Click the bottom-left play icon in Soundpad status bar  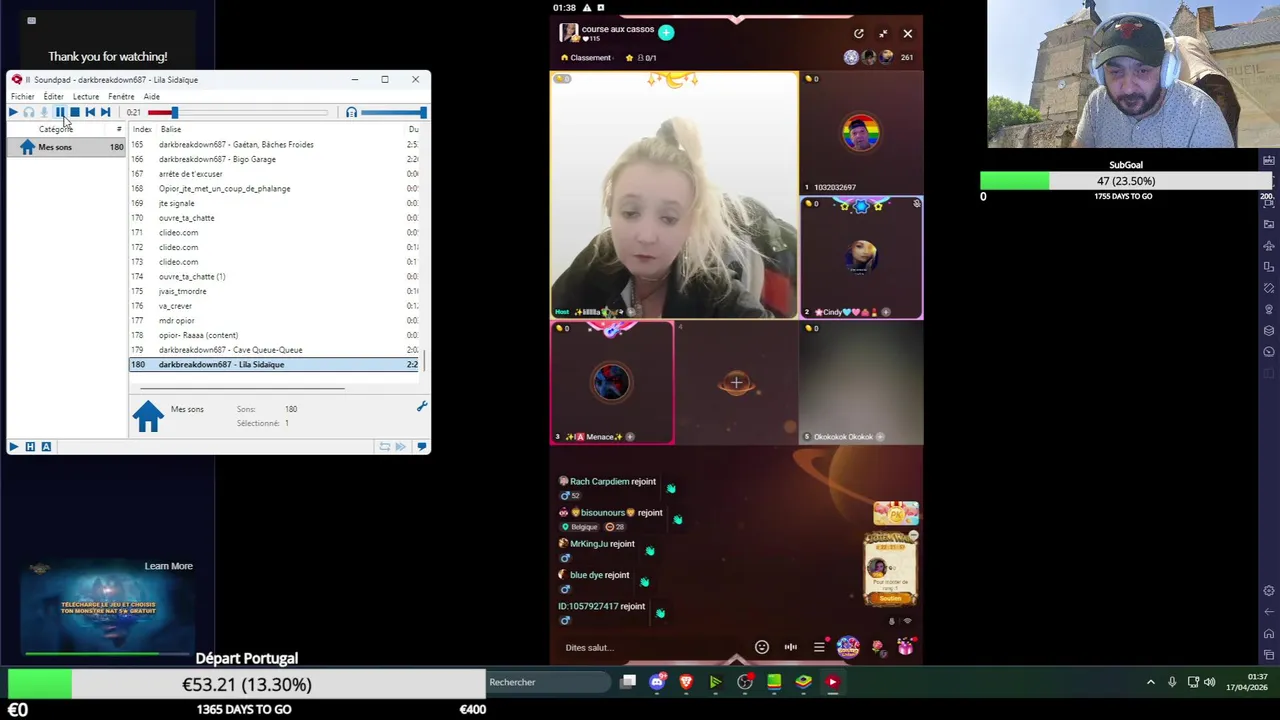pyautogui.click(x=13, y=447)
